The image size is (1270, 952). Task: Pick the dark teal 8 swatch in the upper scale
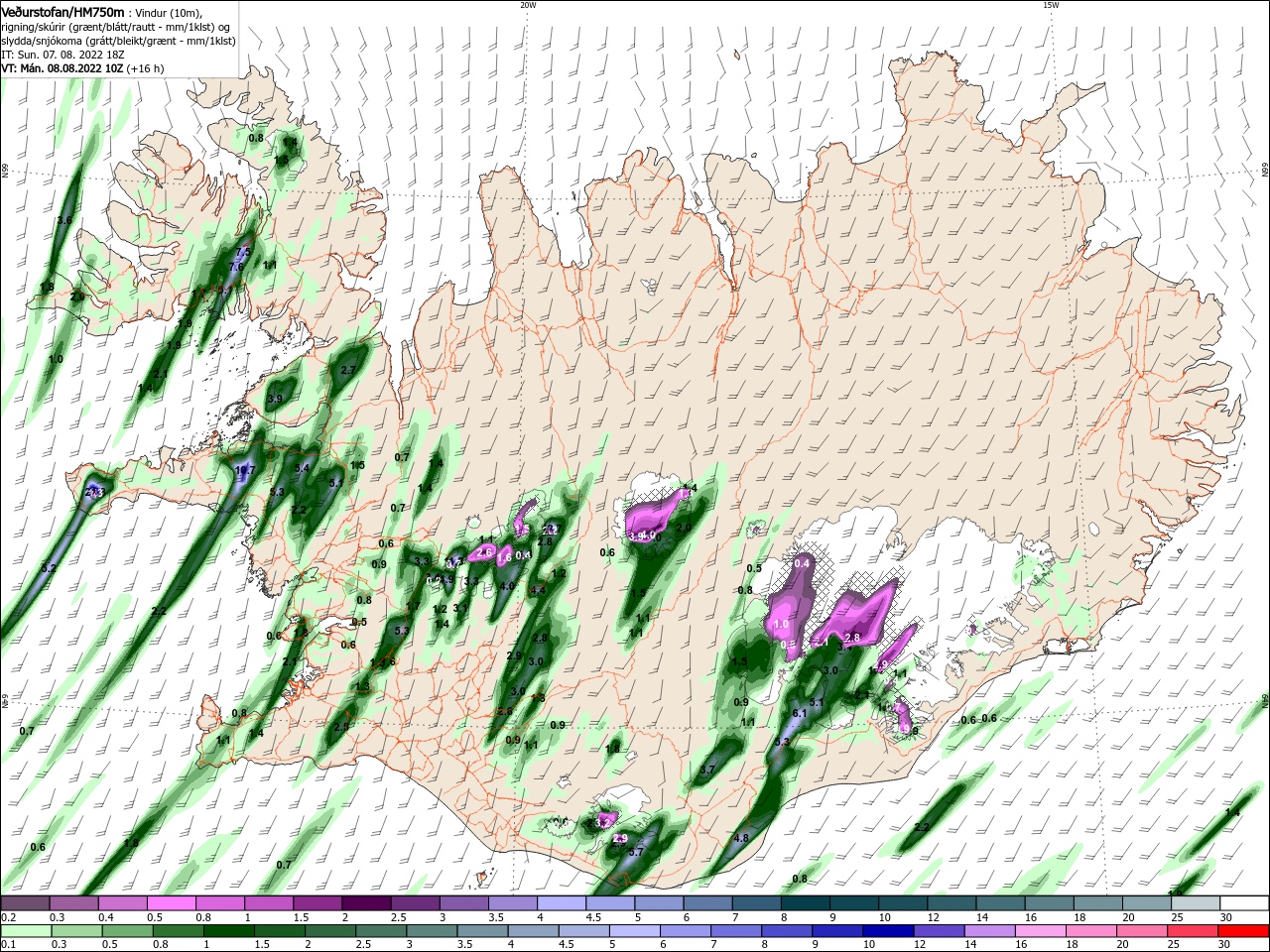pos(805,903)
